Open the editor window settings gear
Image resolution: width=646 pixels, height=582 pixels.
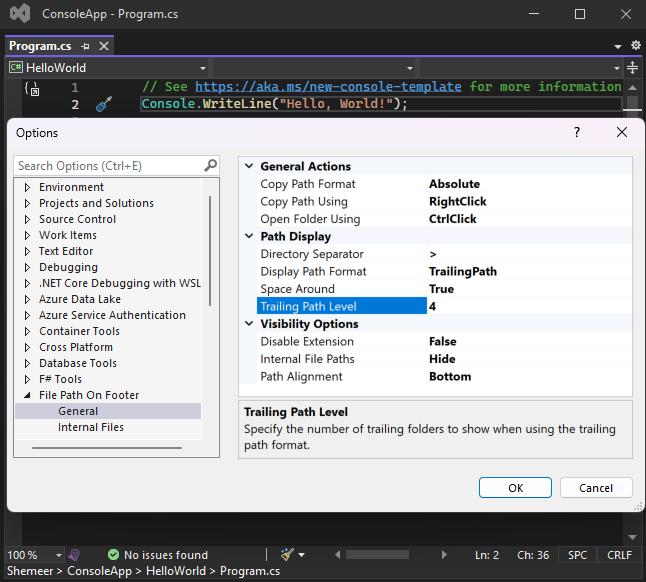635,46
